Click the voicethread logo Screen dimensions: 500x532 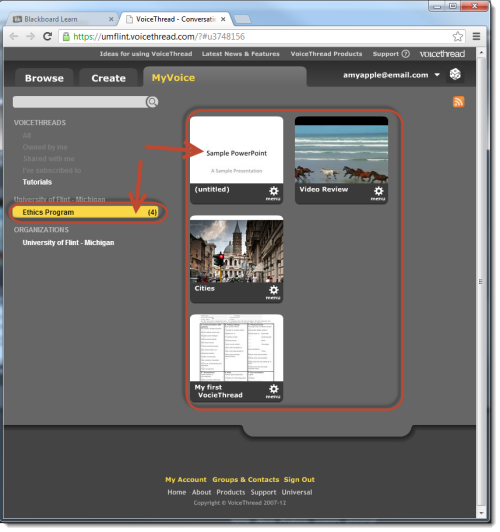[442, 54]
